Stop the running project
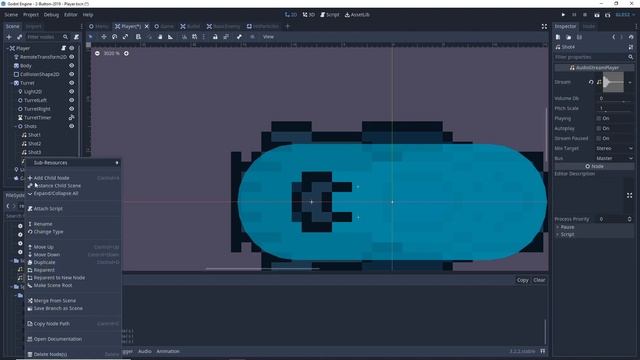 pos(585,15)
